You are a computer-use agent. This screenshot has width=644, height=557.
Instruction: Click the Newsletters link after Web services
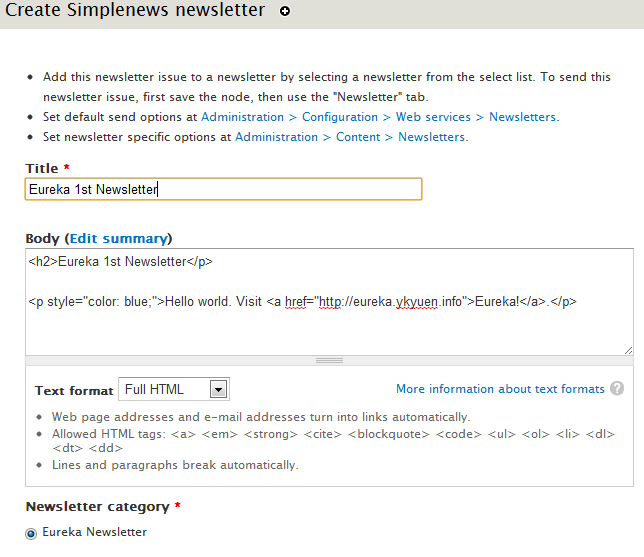coord(522,117)
